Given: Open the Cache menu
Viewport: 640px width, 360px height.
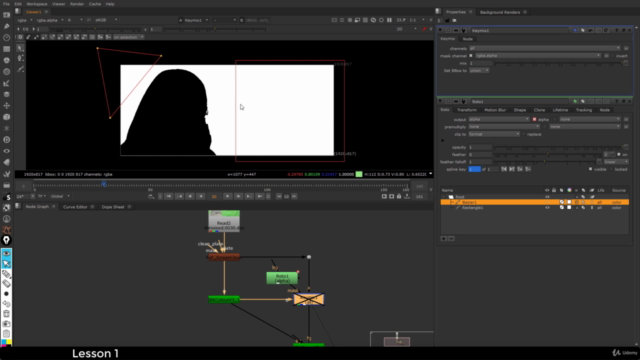Looking at the screenshot, I should (95, 4).
